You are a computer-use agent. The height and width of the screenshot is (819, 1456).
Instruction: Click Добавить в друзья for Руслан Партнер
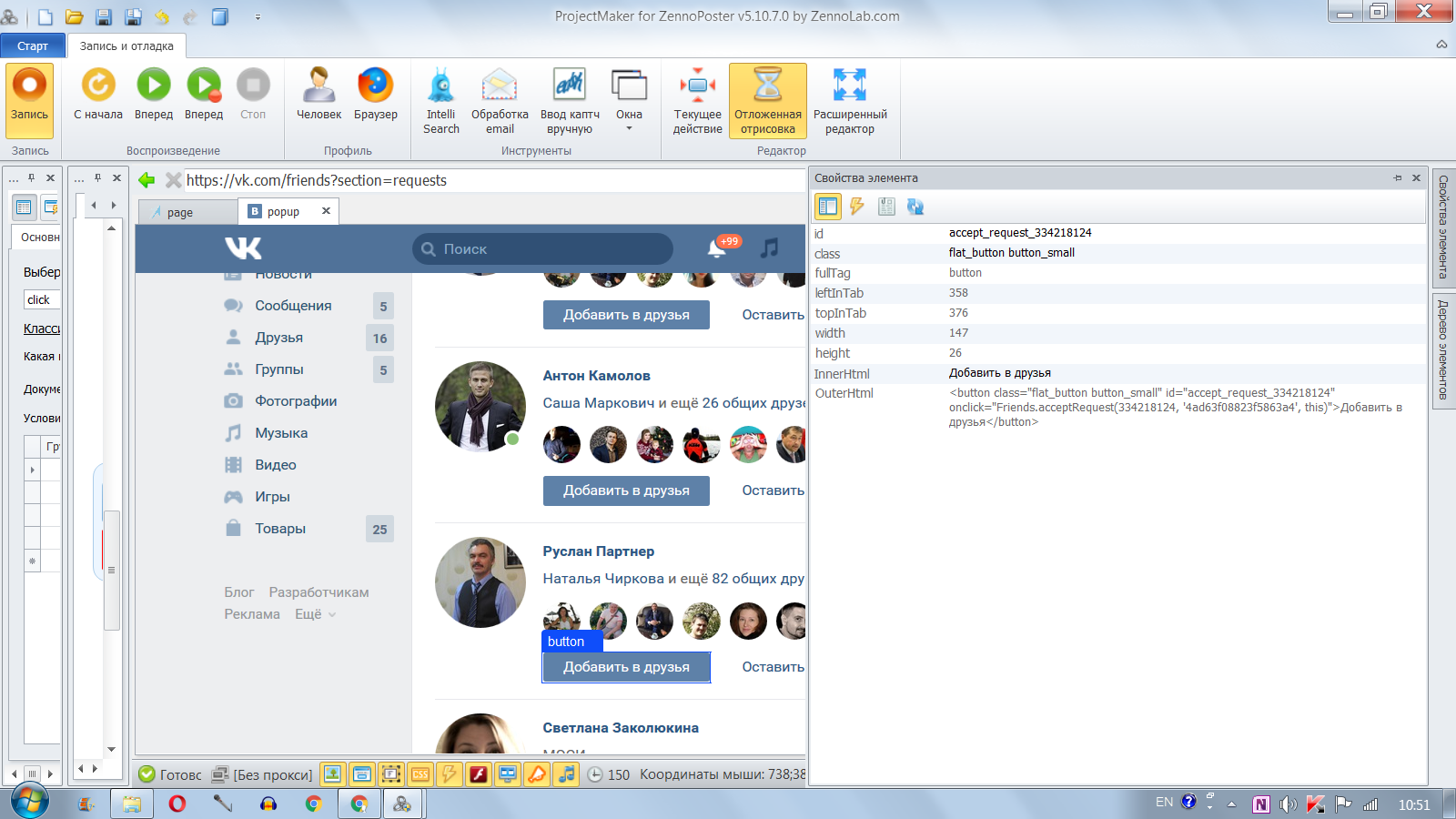(x=626, y=667)
